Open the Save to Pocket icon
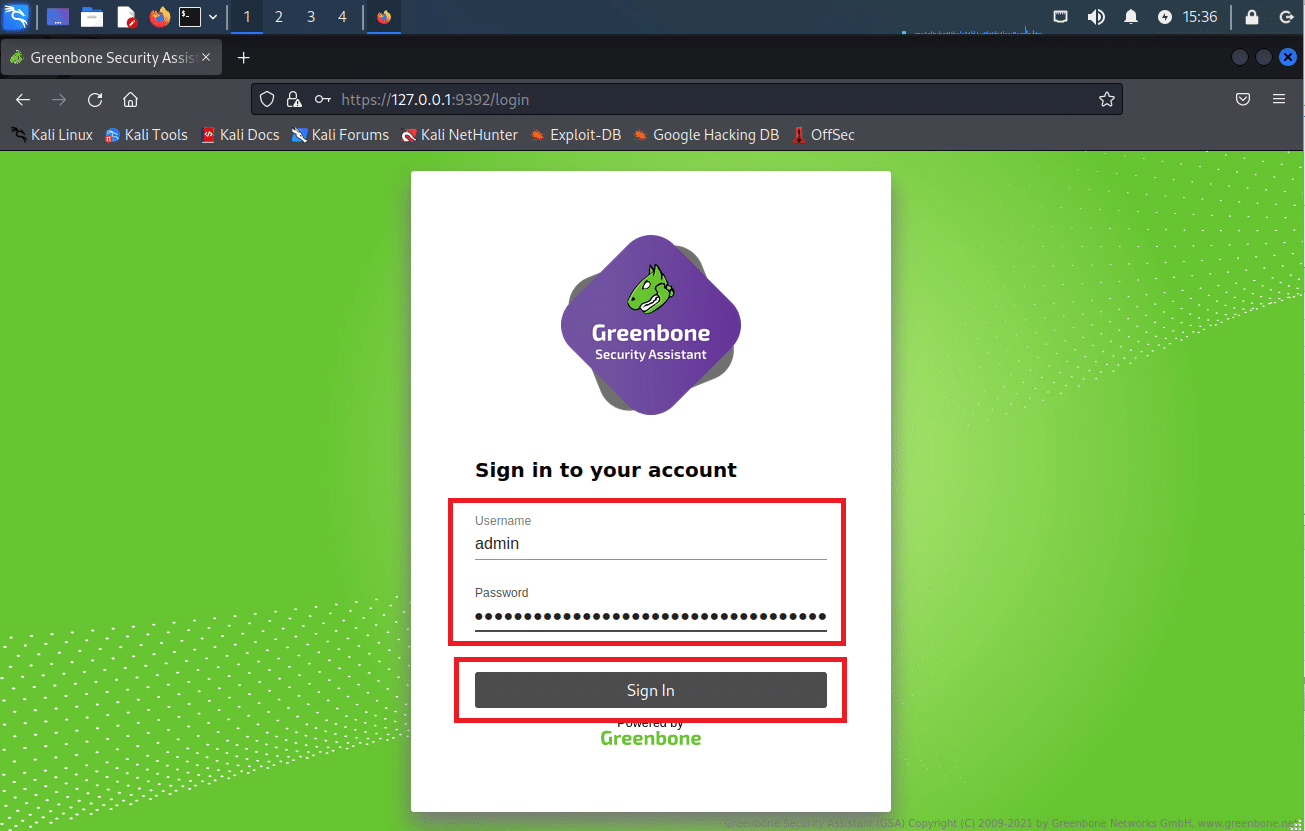Viewport: 1305px width, 831px height. pyautogui.click(x=1243, y=99)
